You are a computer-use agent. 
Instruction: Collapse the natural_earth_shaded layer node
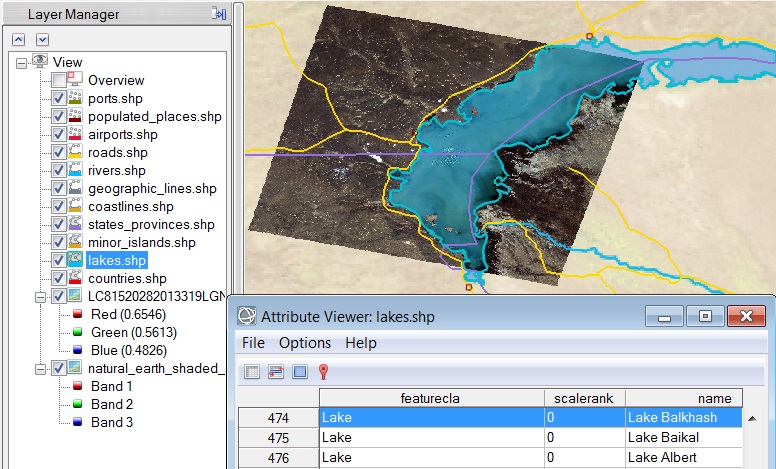40,369
